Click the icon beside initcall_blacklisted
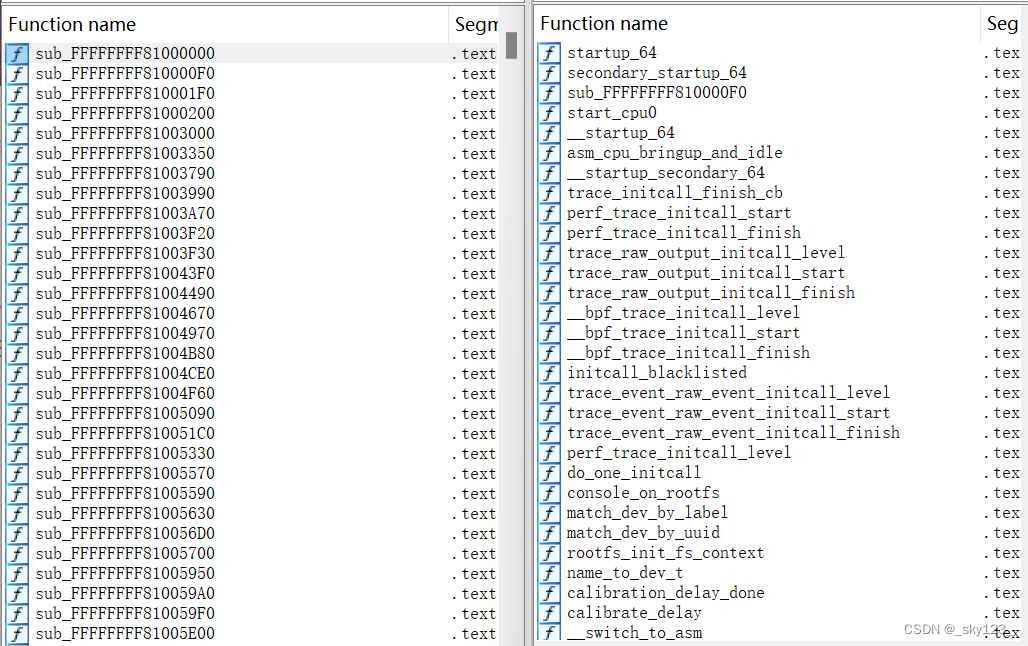1028x646 pixels. 549,373
